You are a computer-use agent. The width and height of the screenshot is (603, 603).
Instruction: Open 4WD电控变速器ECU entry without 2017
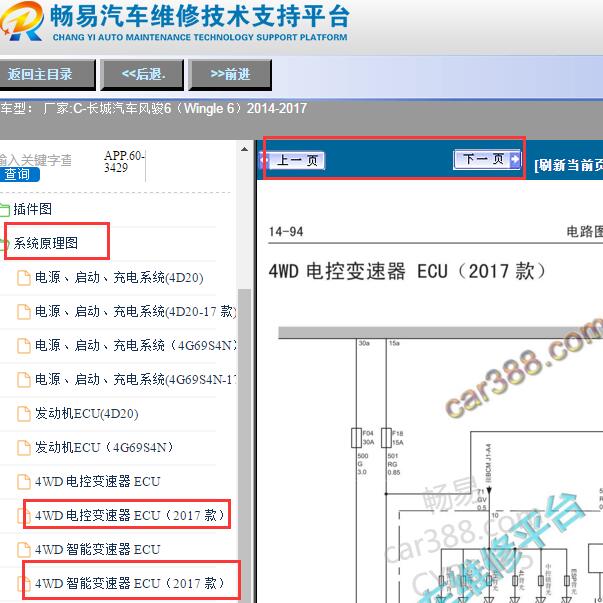97,481
